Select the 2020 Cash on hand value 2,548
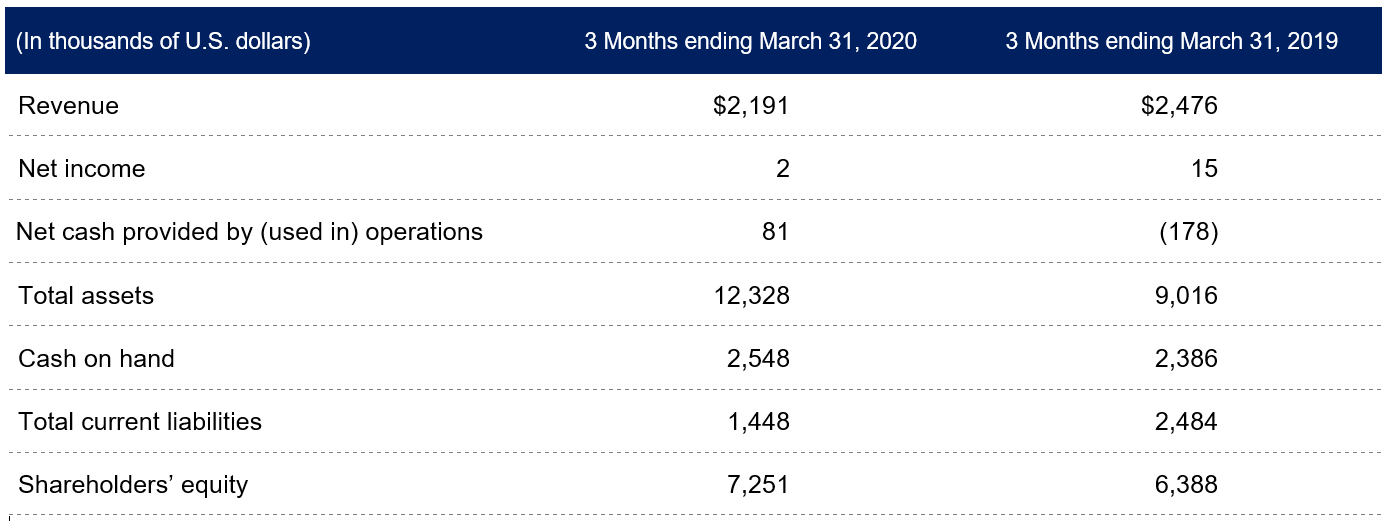The image size is (1390, 521). click(758, 358)
